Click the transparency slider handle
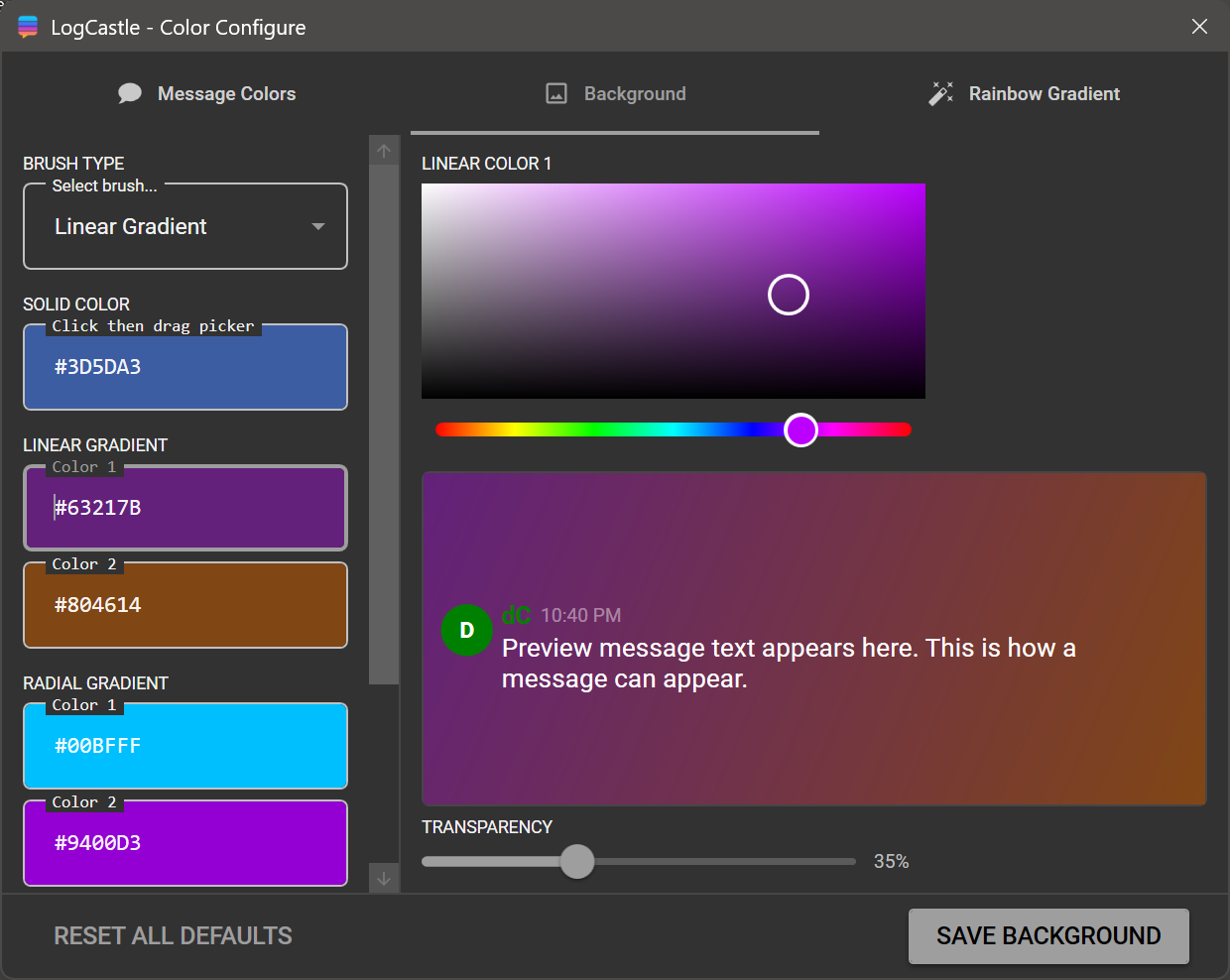This screenshot has width=1230, height=980. pyautogui.click(x=576, y=861)
